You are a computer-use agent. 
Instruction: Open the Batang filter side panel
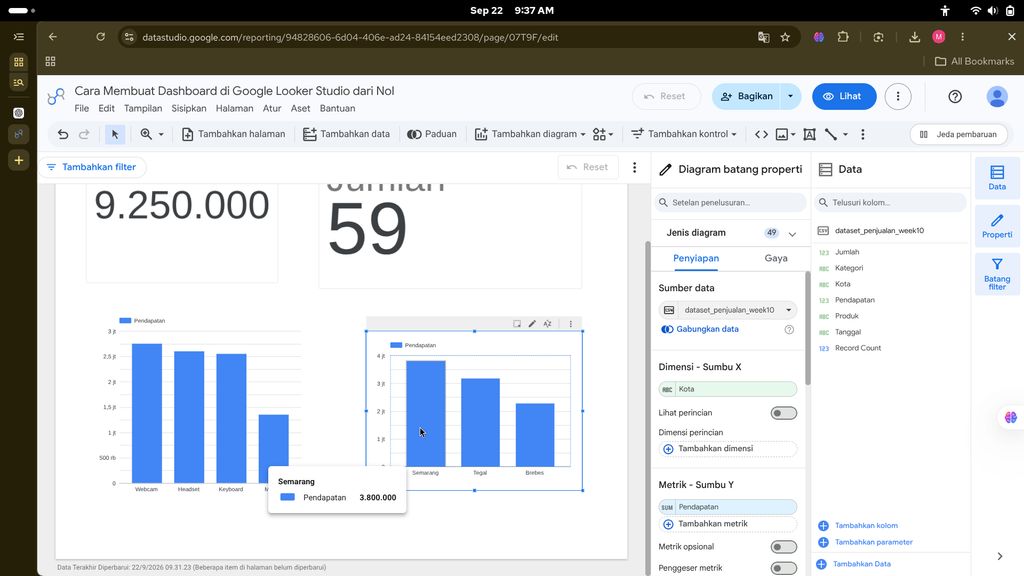[x=997, y=274]
